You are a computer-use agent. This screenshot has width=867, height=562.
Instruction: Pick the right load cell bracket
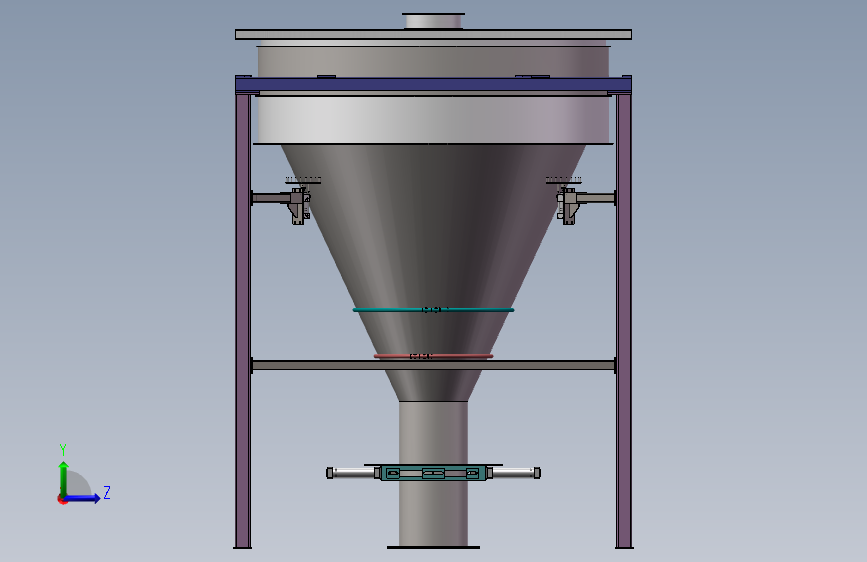pos(567,205)
